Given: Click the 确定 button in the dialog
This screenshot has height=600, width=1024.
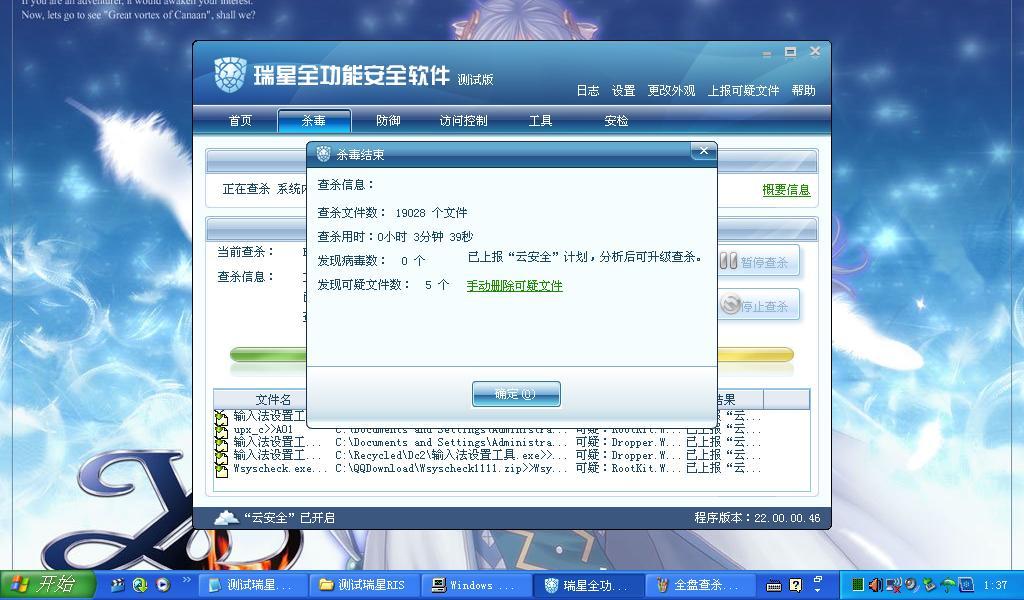Looking at the screenshot, I should [x=516, y=394].
